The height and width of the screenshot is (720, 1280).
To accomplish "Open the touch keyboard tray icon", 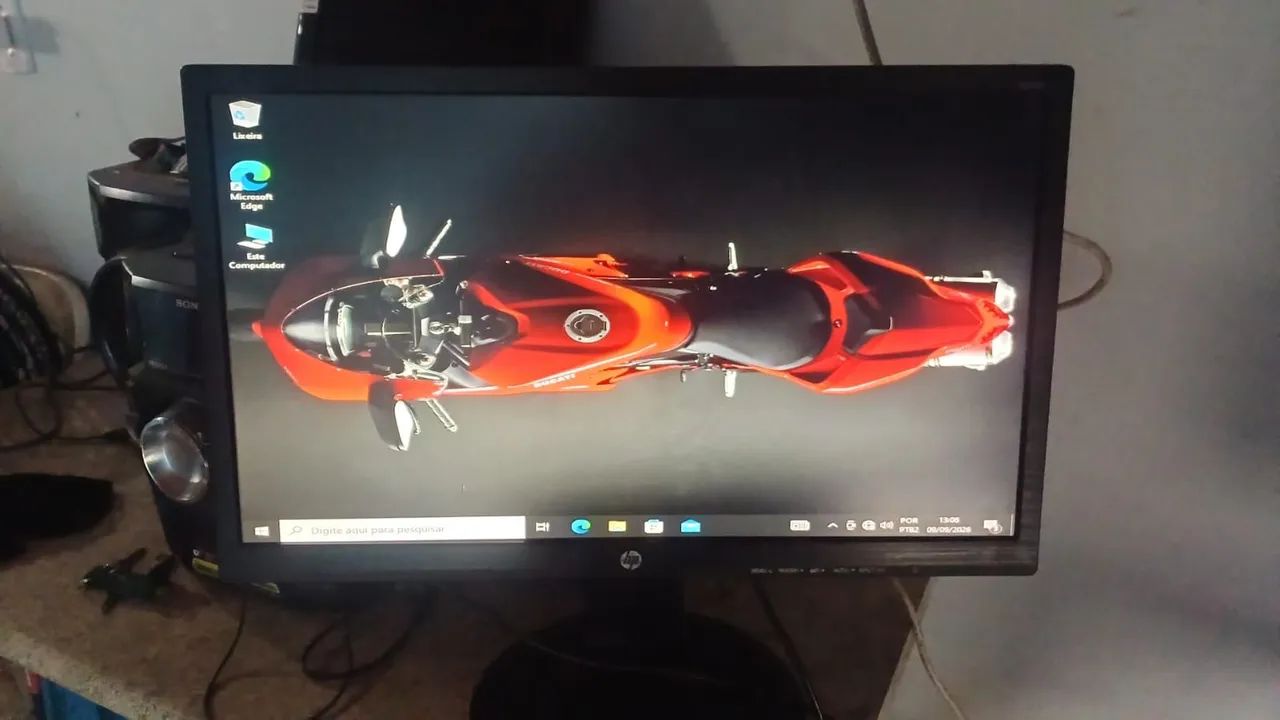I will [x=800, y=525].
